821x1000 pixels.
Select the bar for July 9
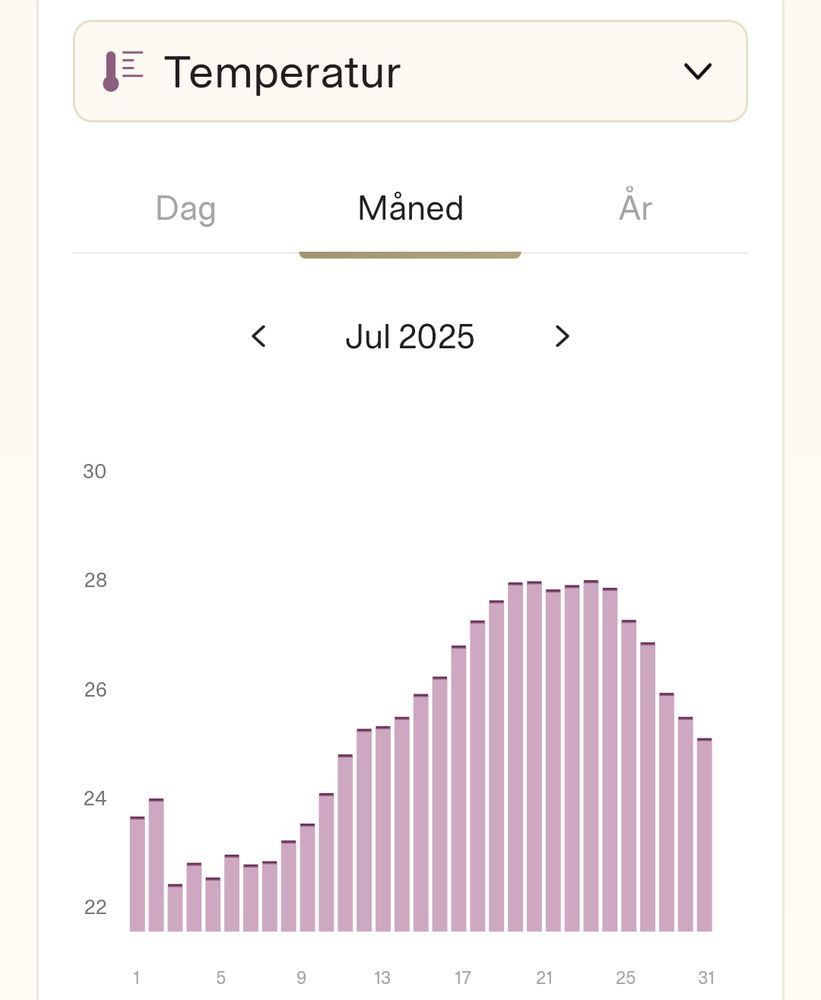288,887
